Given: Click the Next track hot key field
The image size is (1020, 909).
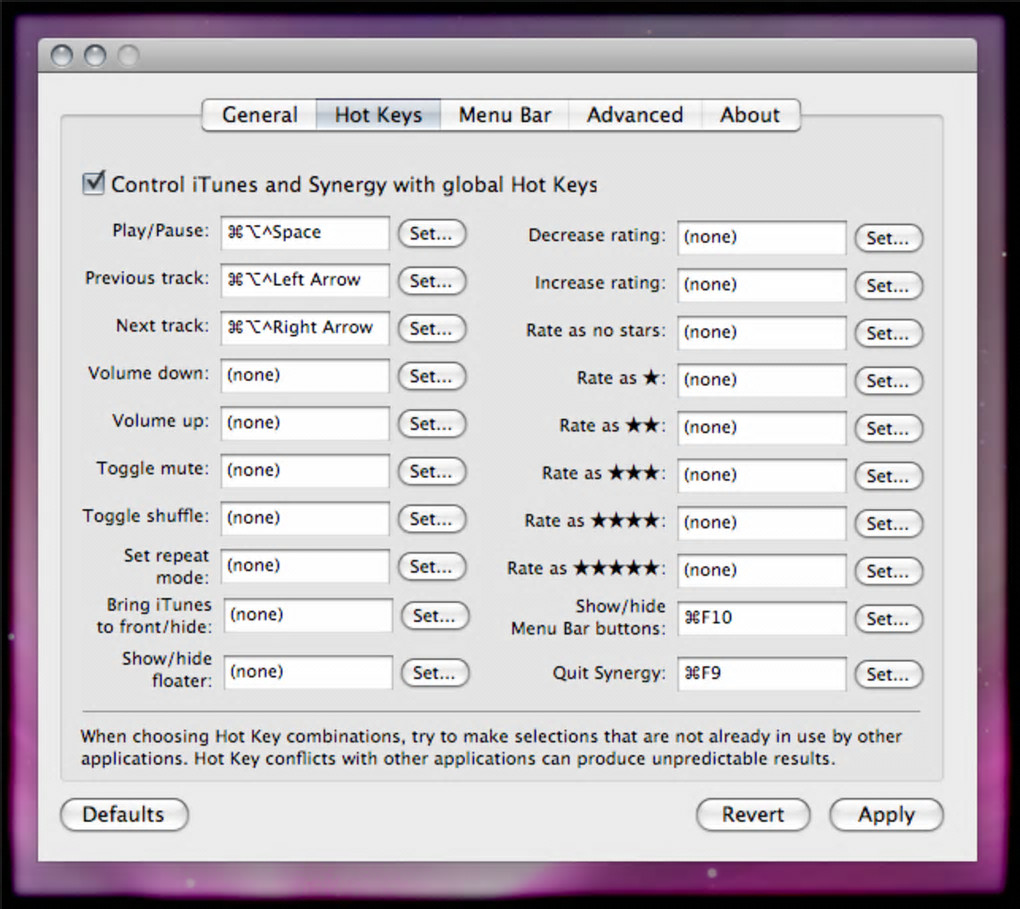Looking at the screenshot, I should click(x=305, y=328).
